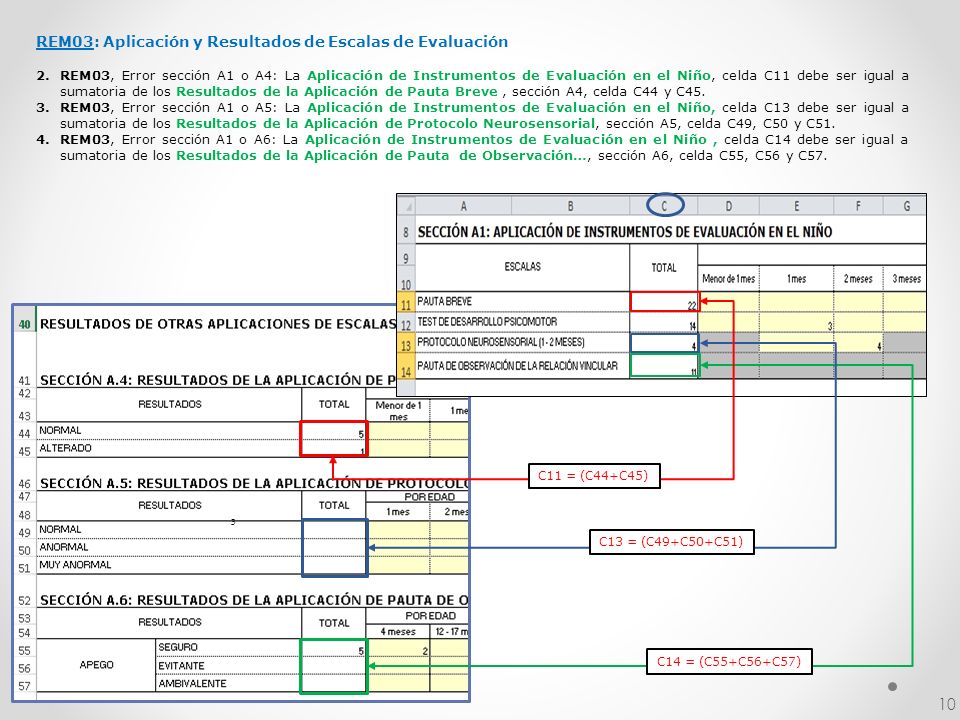Select column D header in the Sección A1 sheet
The image size is (960, 720).
click(729, 206)
